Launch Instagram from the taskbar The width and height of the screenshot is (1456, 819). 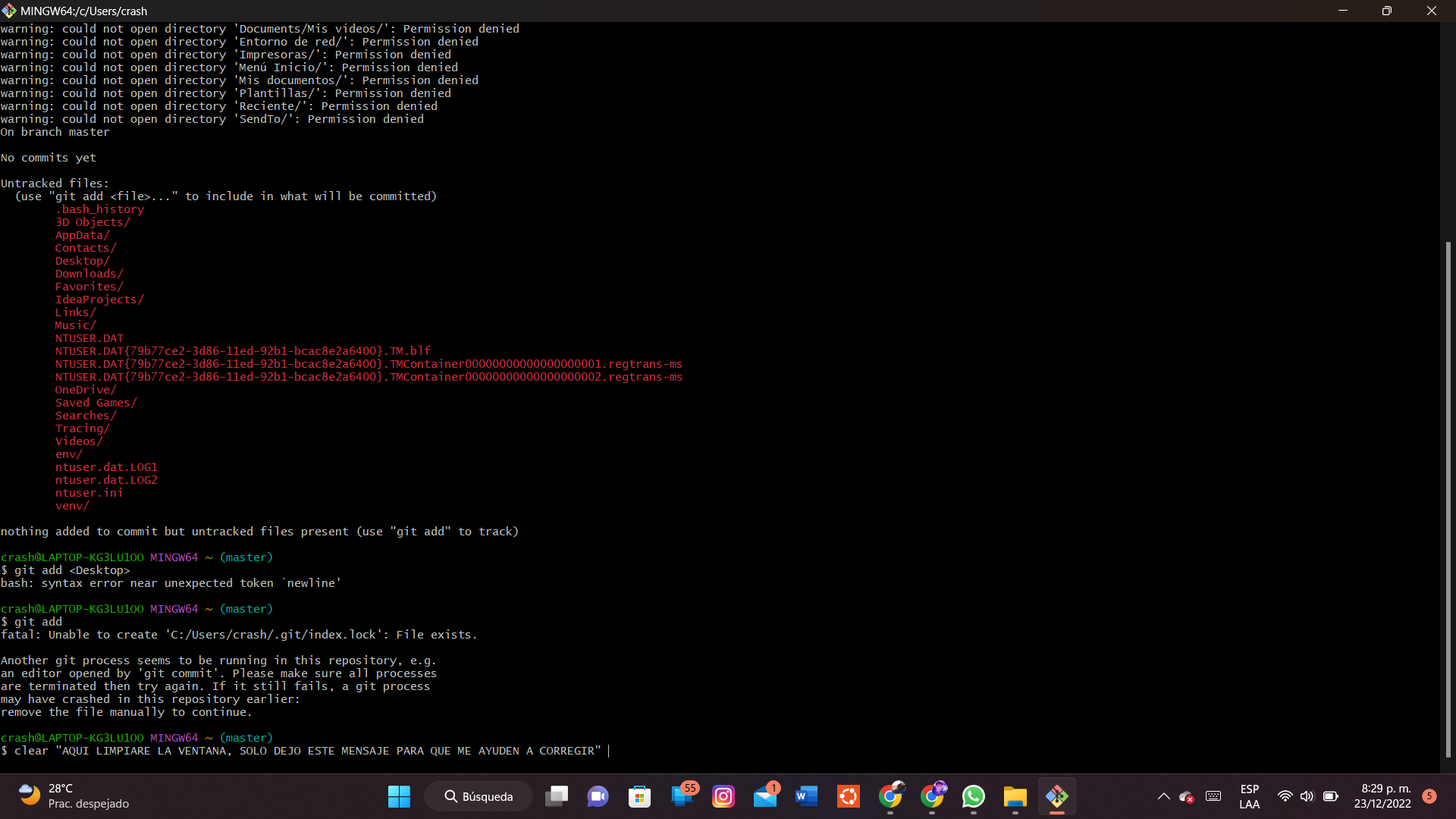tap(723, 796)
